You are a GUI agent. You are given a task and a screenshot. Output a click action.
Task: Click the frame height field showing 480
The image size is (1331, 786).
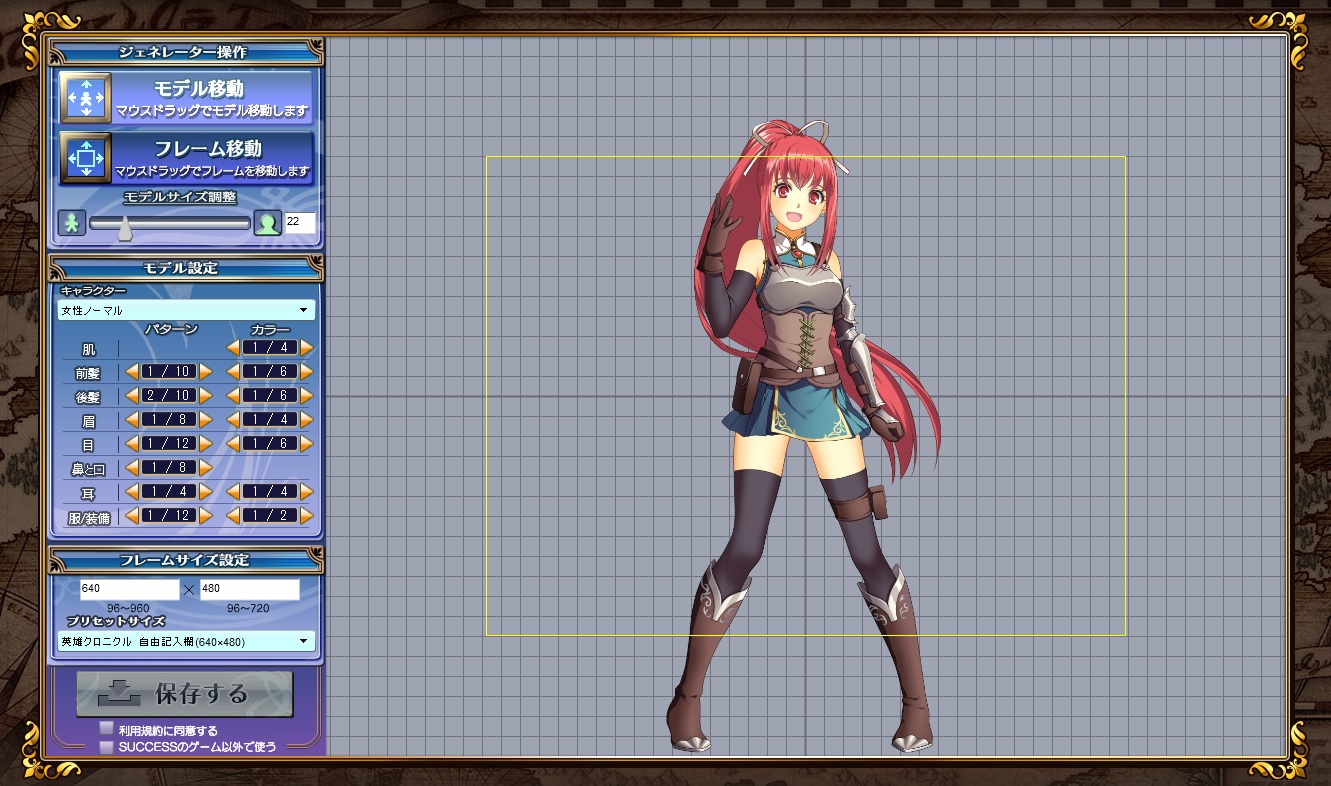click(x=249, y=589)
